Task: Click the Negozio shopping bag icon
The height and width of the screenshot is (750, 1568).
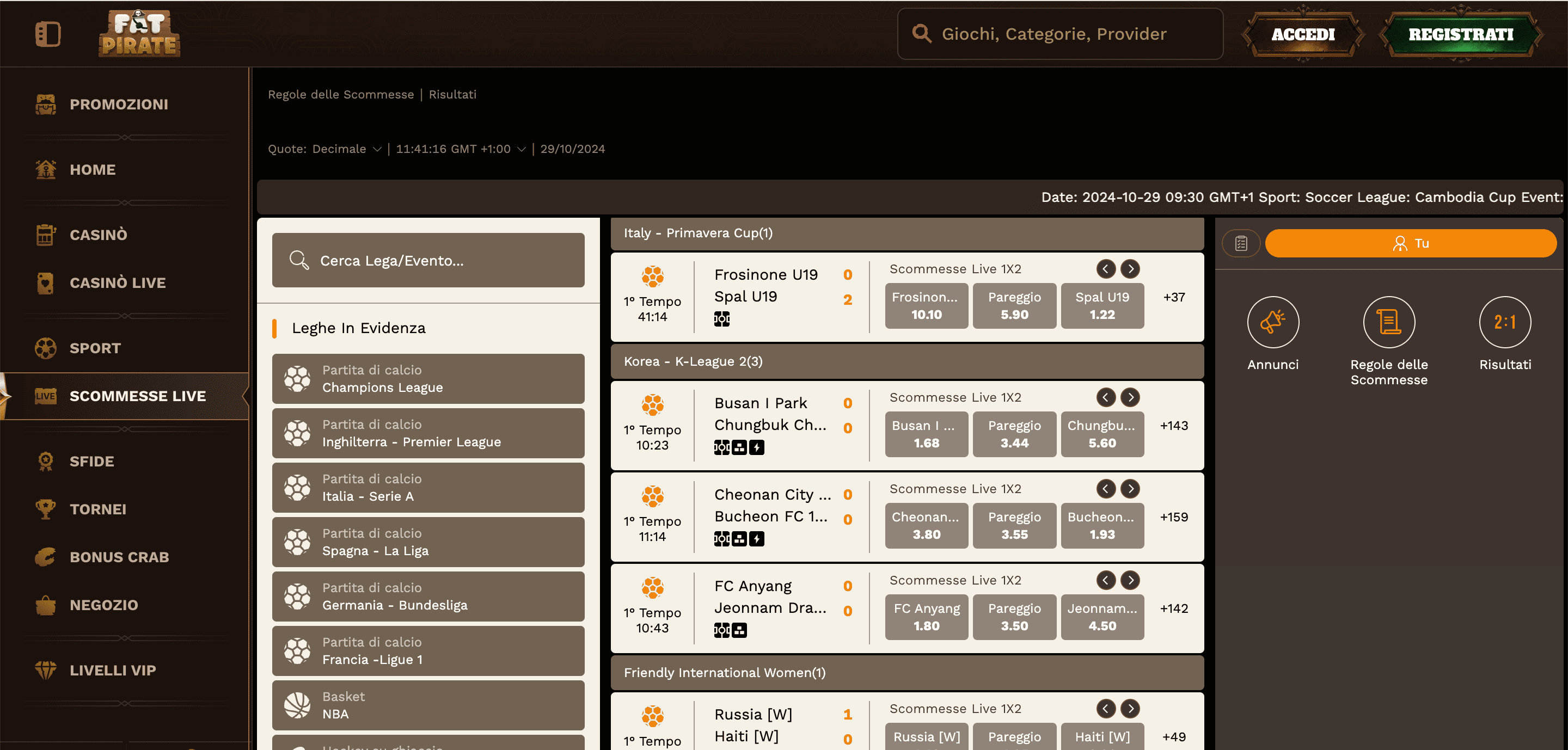Action: (45, 605)
